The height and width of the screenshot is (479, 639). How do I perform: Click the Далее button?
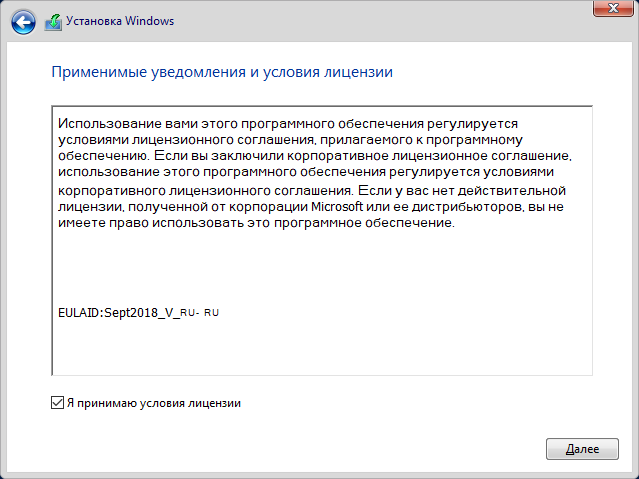coord(582,449)
